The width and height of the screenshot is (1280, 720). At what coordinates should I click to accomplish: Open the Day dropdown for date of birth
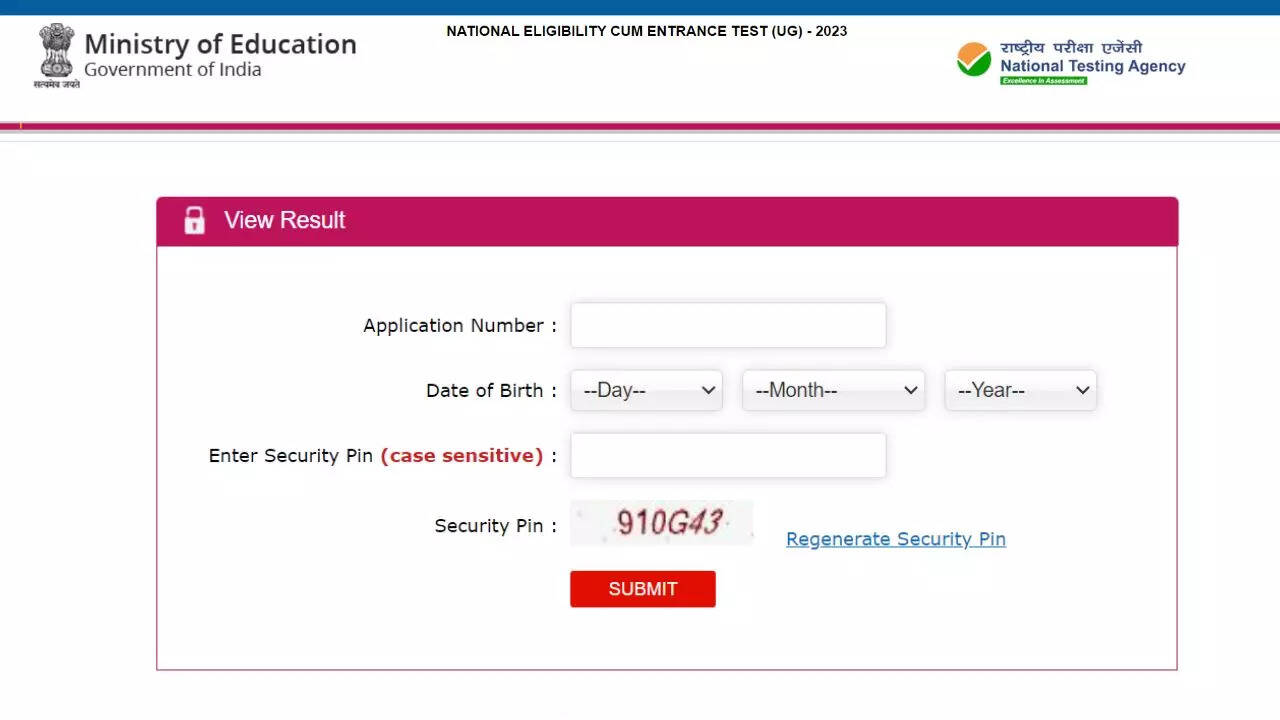[646, 390]
